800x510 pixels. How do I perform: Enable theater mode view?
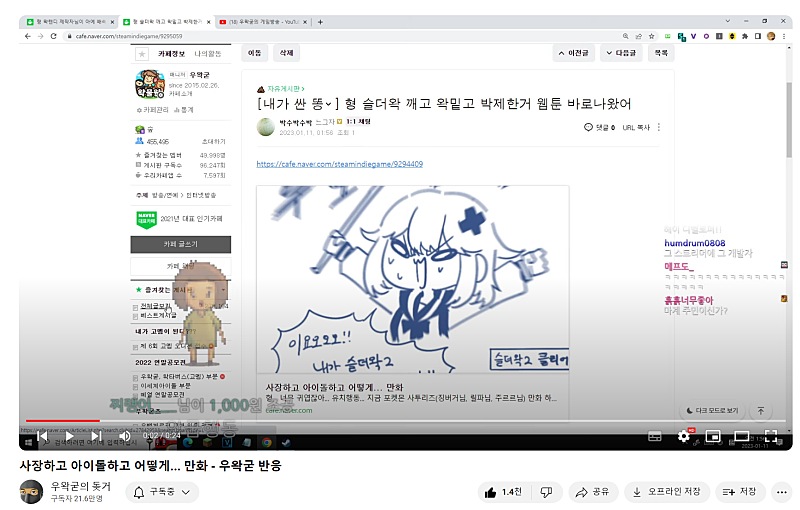click(x=741, y=436)
